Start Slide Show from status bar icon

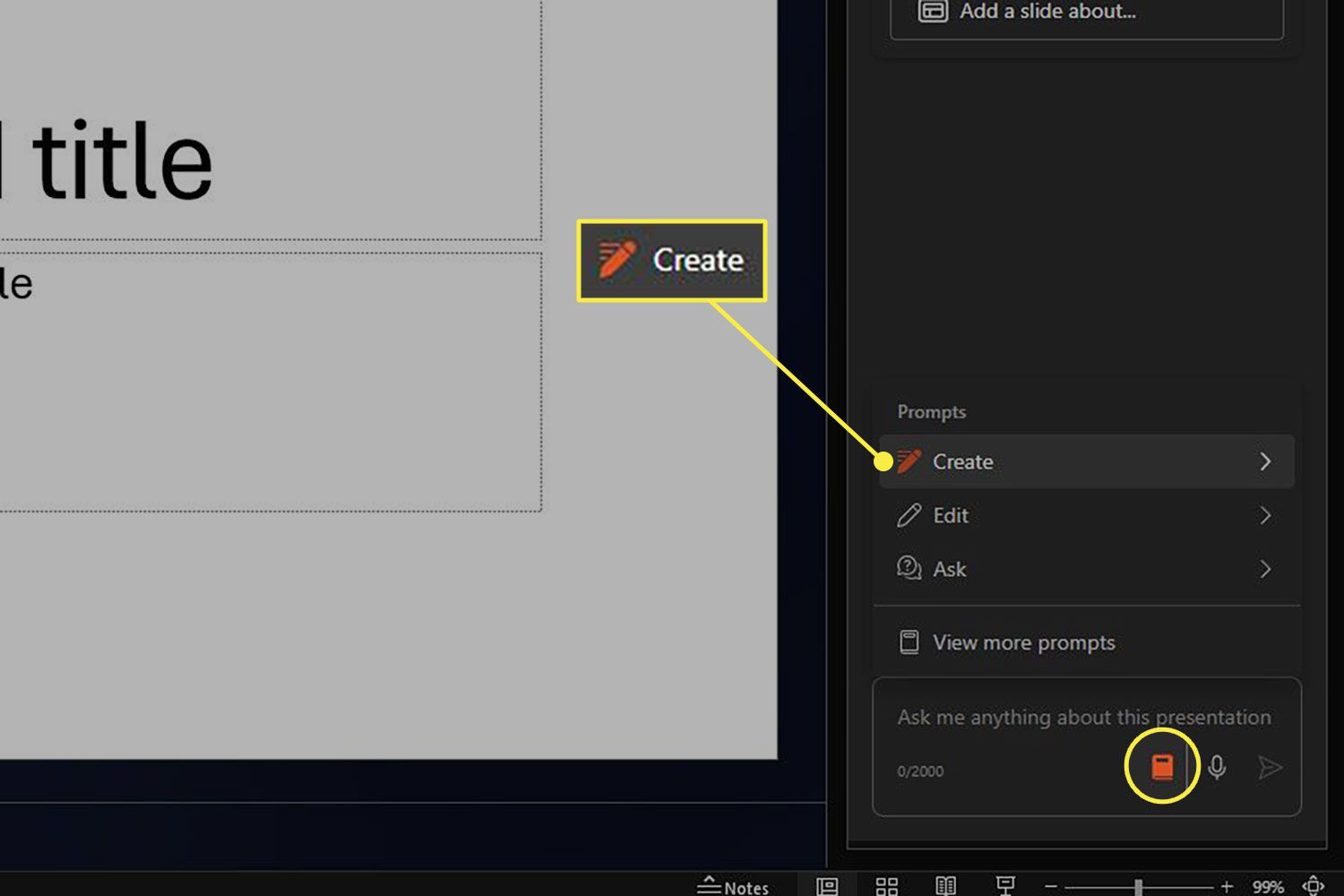(1005, 886)
